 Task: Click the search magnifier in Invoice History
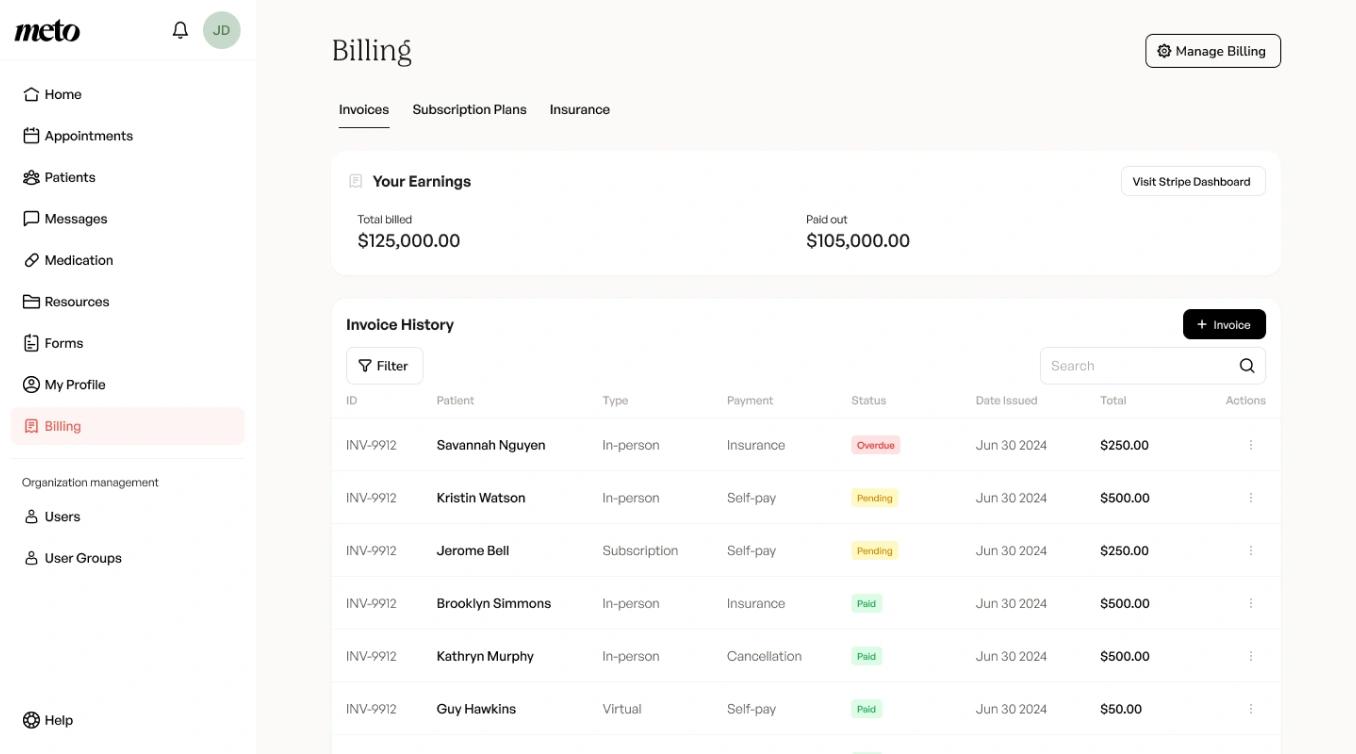click(x=1246, y=365)
